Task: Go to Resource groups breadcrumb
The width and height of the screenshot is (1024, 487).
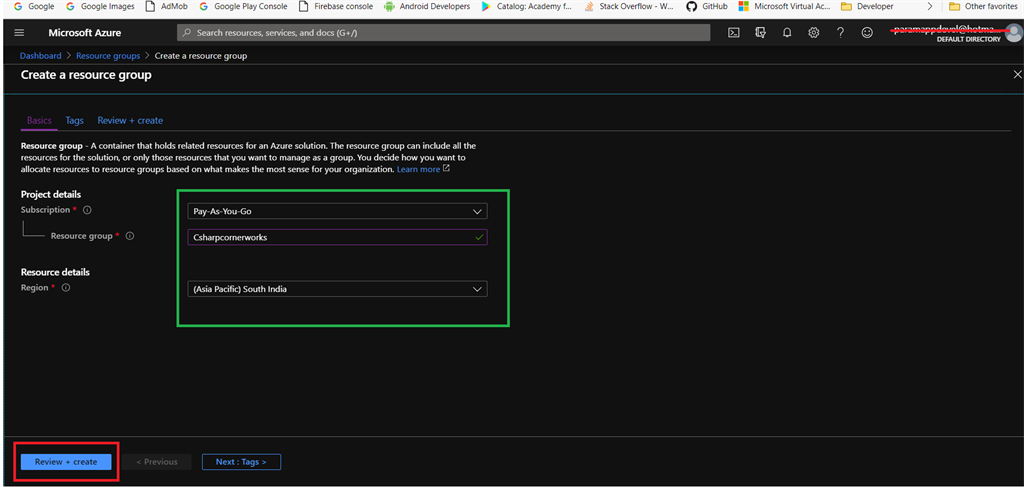Action: [108, 56]
